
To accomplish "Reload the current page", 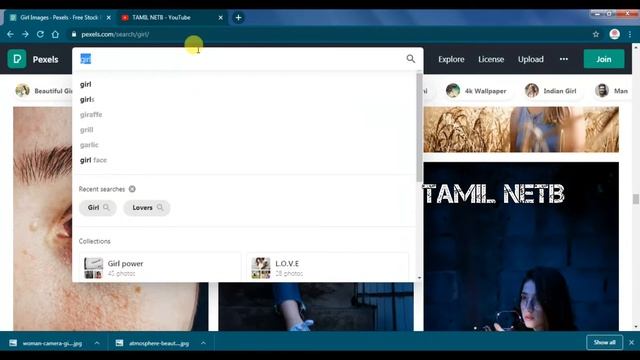I will (40, 34).
